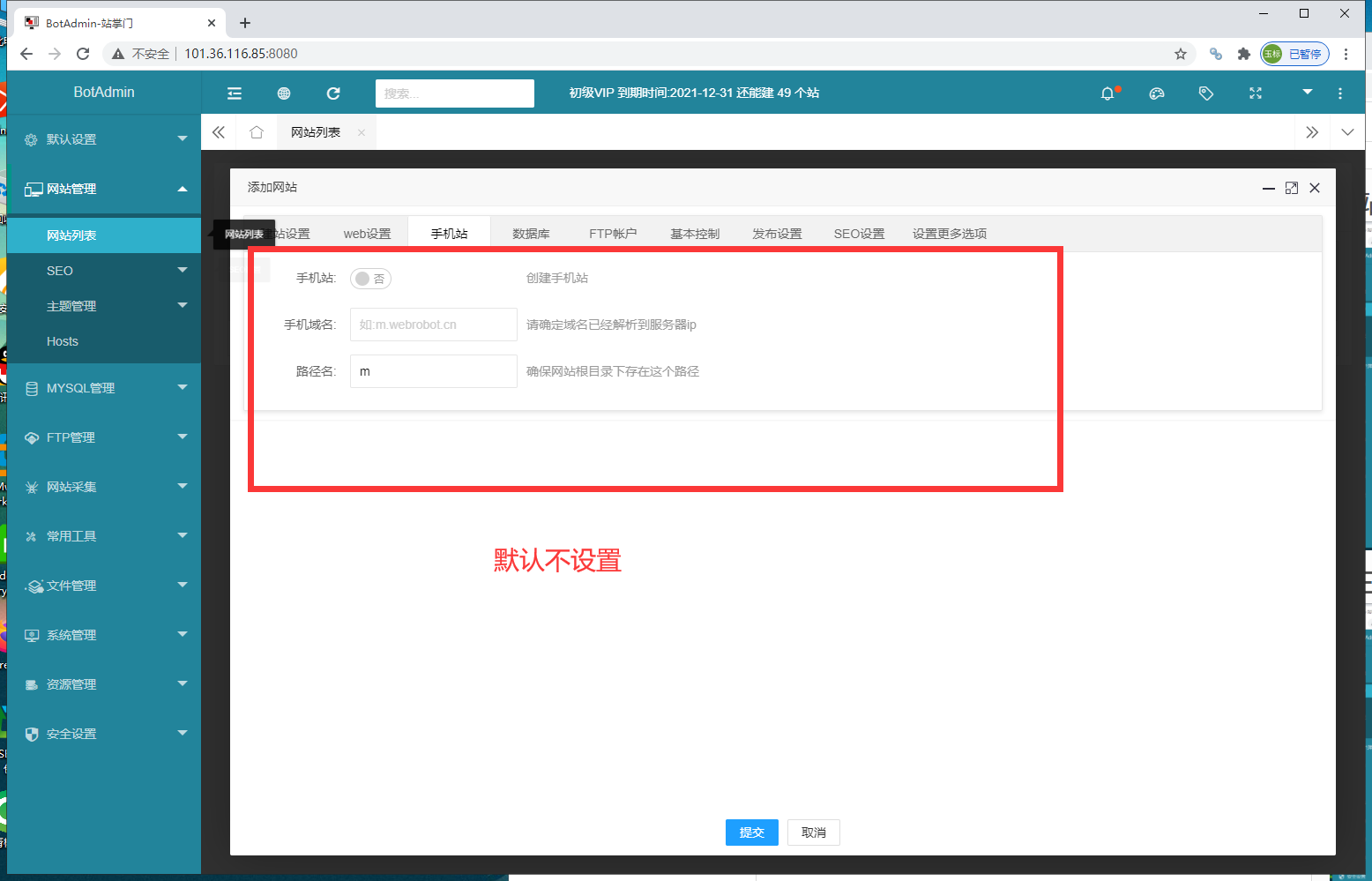The image size is (1372, 881).
Task: Reload the browser page
Action: [83, 54]
